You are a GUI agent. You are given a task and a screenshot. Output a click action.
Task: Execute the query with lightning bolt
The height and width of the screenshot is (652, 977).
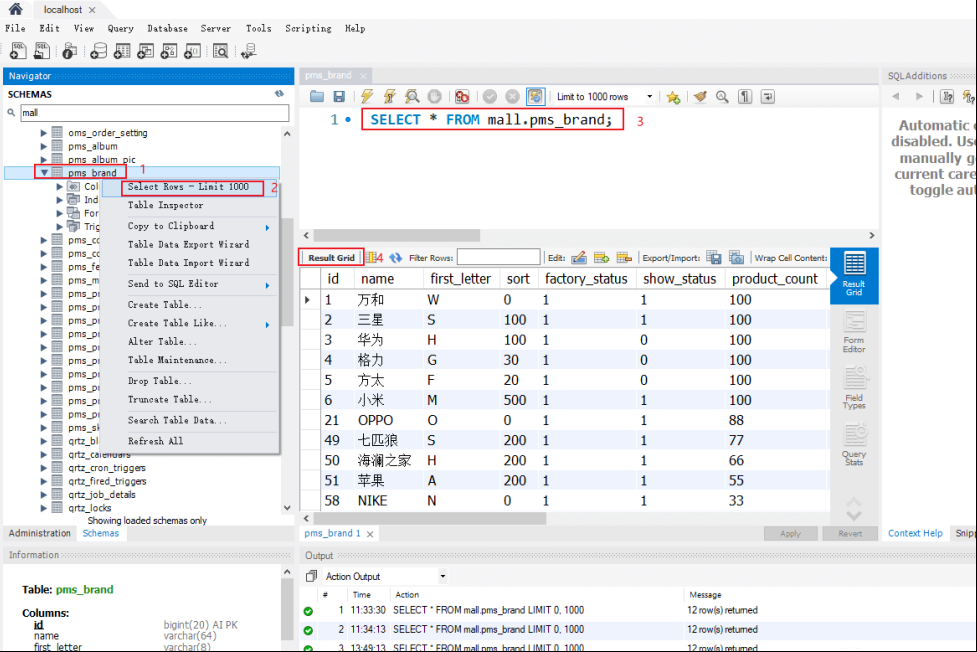tap(367, 97)
